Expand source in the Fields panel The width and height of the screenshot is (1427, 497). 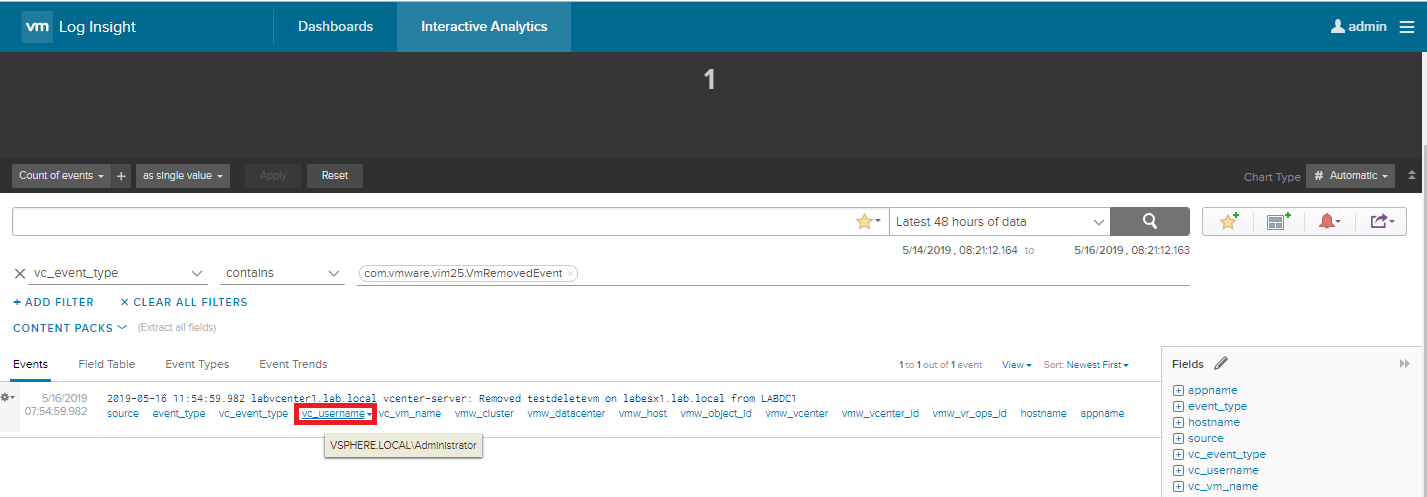[1179, 438]
